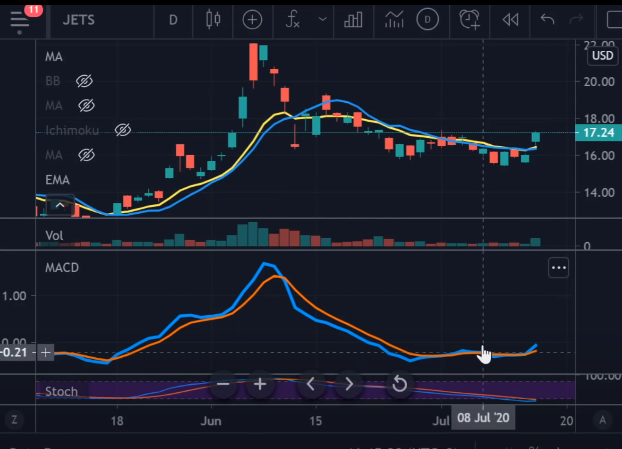Zoom out the chart with minus button

223,384
